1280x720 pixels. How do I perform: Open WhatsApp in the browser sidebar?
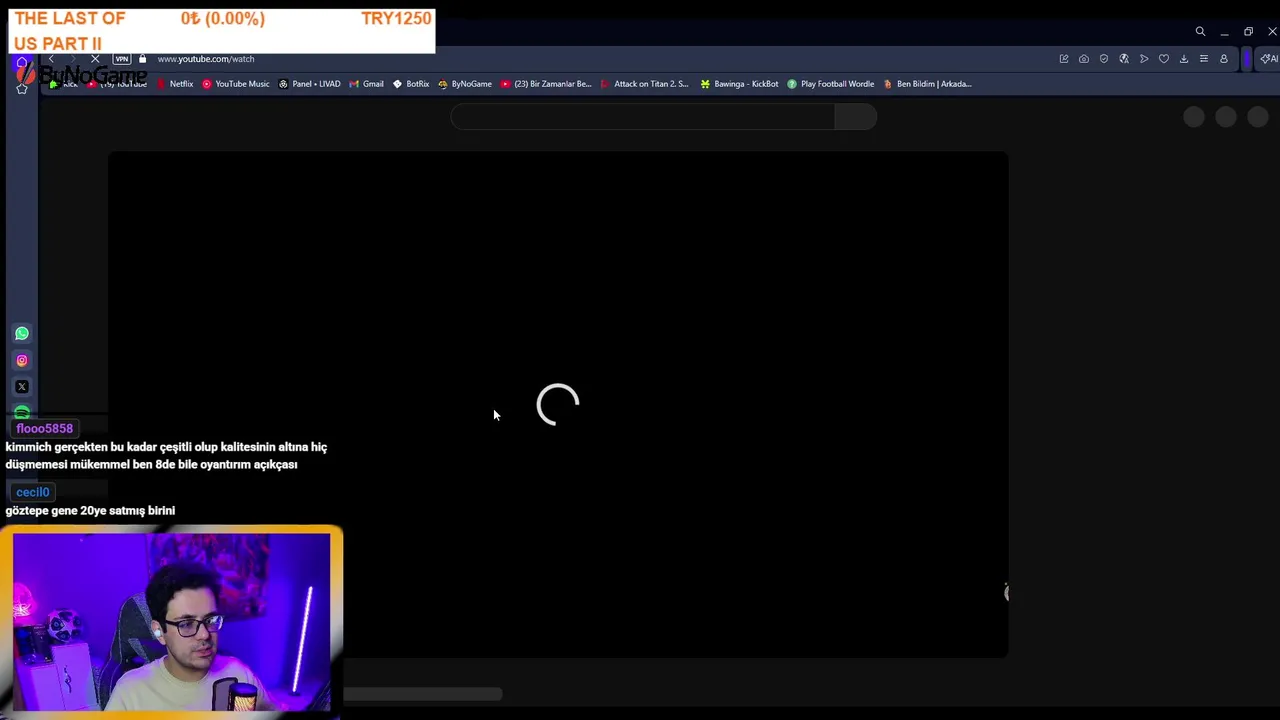click(x=22, y=333)
